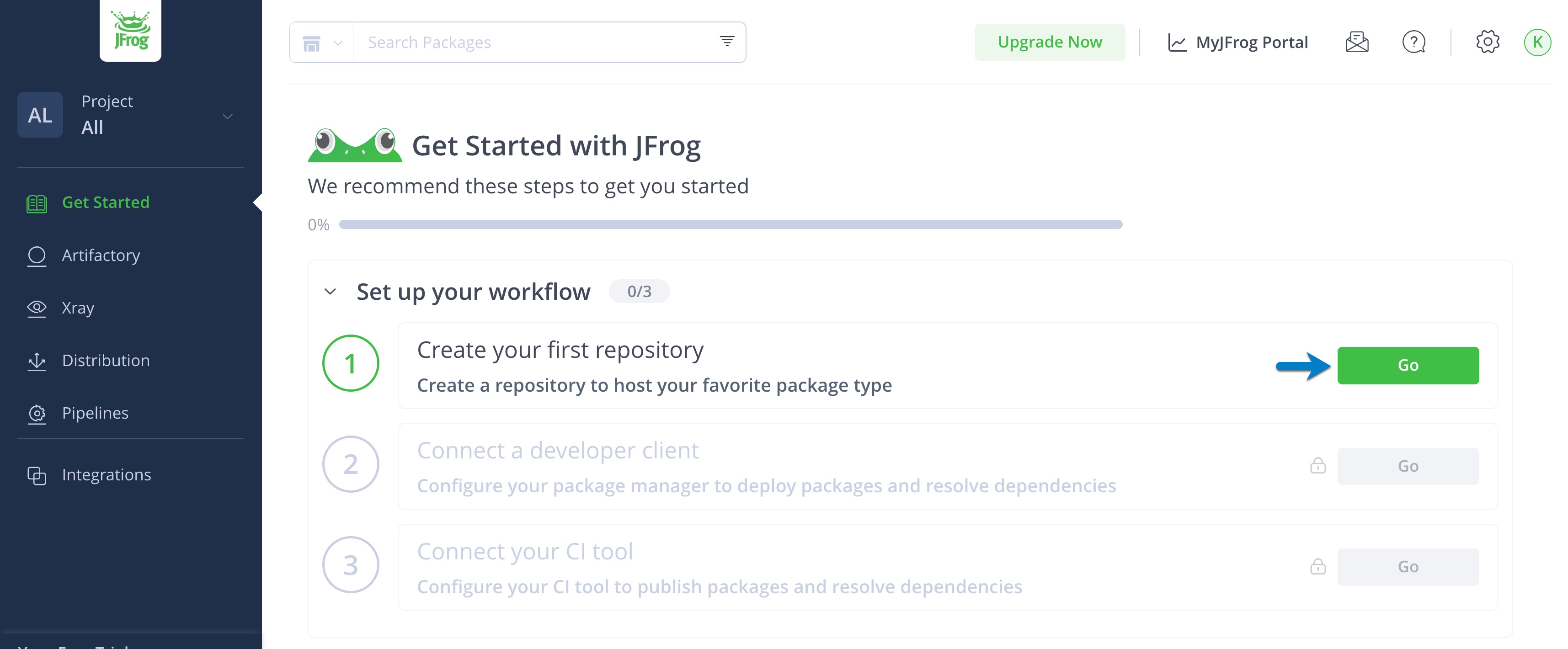Click the Artifactory circle icon
1568x649 pixels.
tap(37, 255)
